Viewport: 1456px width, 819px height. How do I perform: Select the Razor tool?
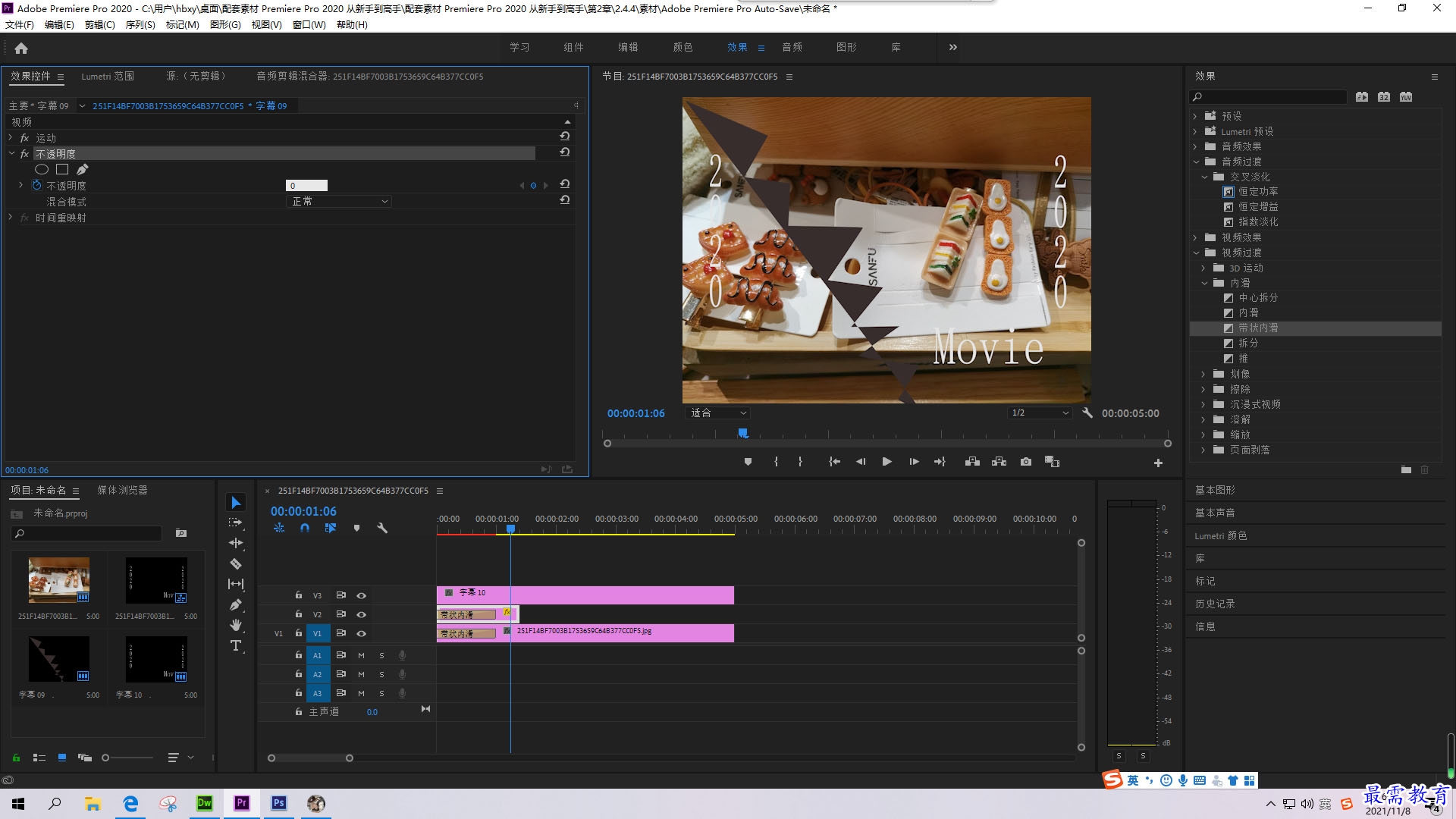[236, 563]
